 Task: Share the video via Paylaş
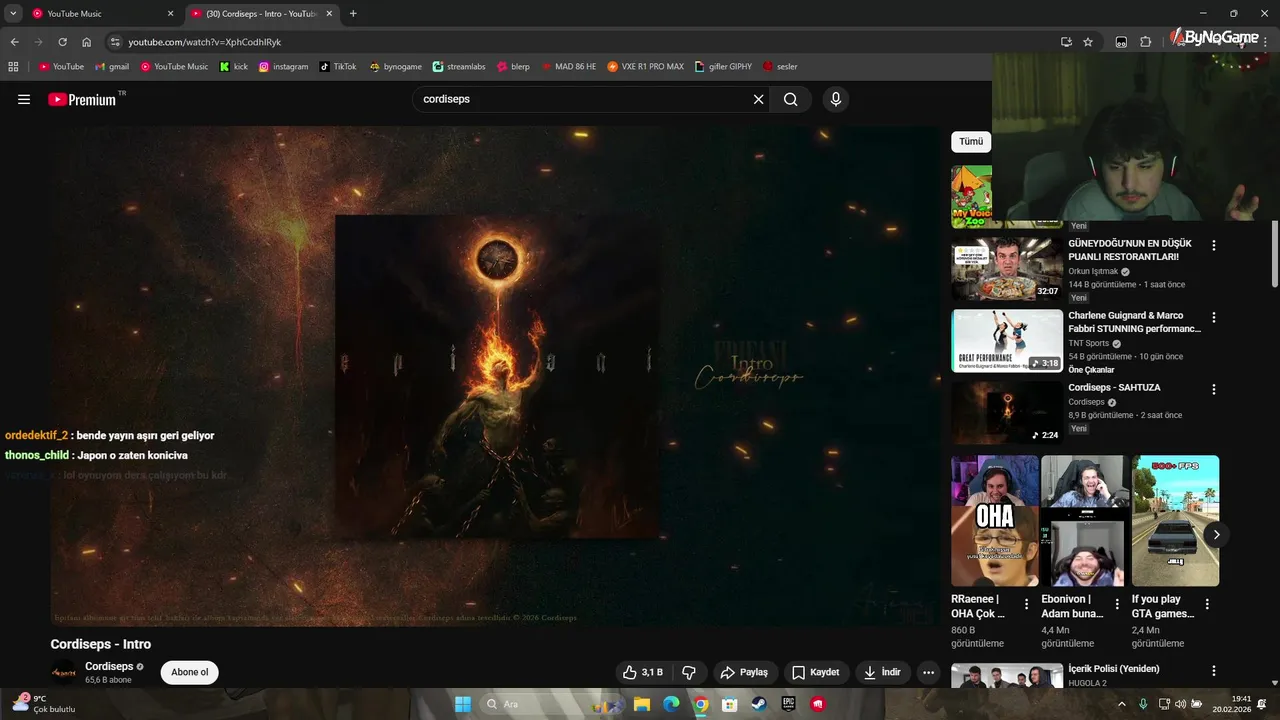[744, 672]
